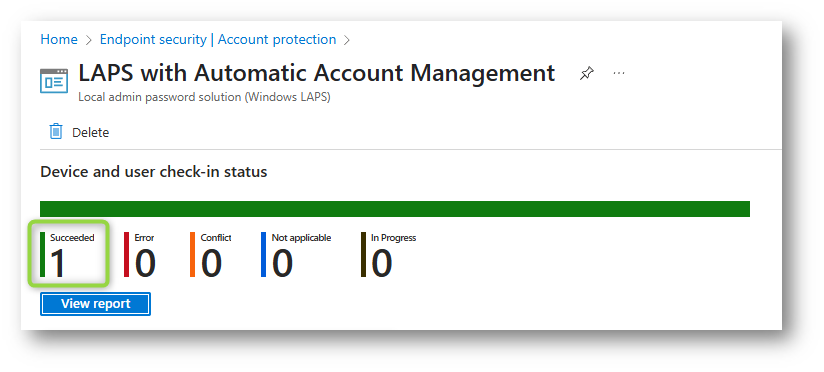Go to Home breadcrumb link
The width and height of the screenshot is (824, 372).
(x=59, y=39)
